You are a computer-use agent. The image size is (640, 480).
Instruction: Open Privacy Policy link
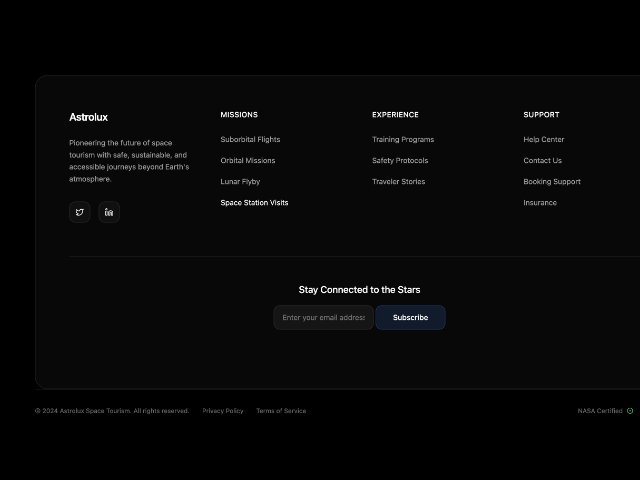223,411
